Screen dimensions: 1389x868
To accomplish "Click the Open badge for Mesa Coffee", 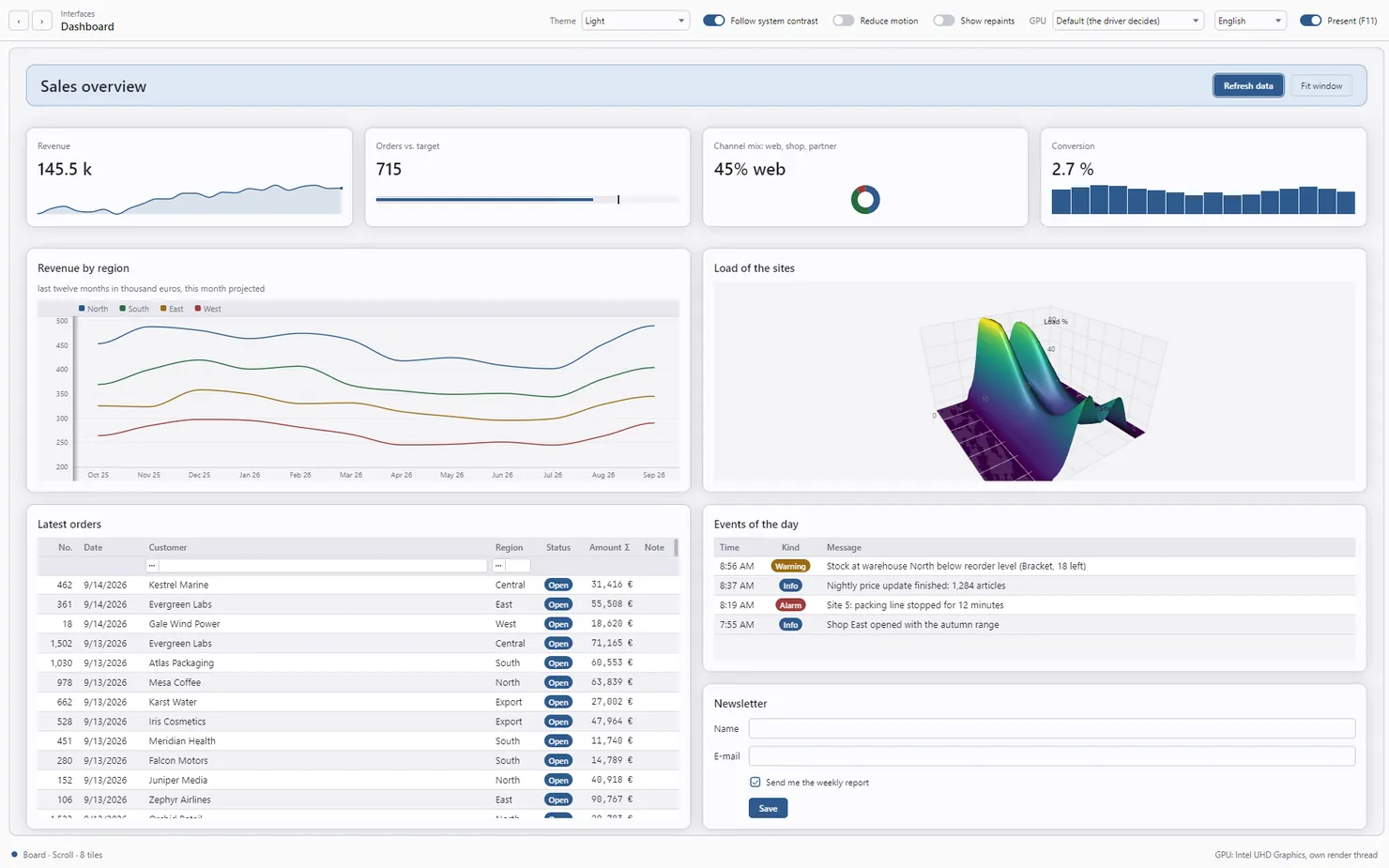I will point(558,683).
